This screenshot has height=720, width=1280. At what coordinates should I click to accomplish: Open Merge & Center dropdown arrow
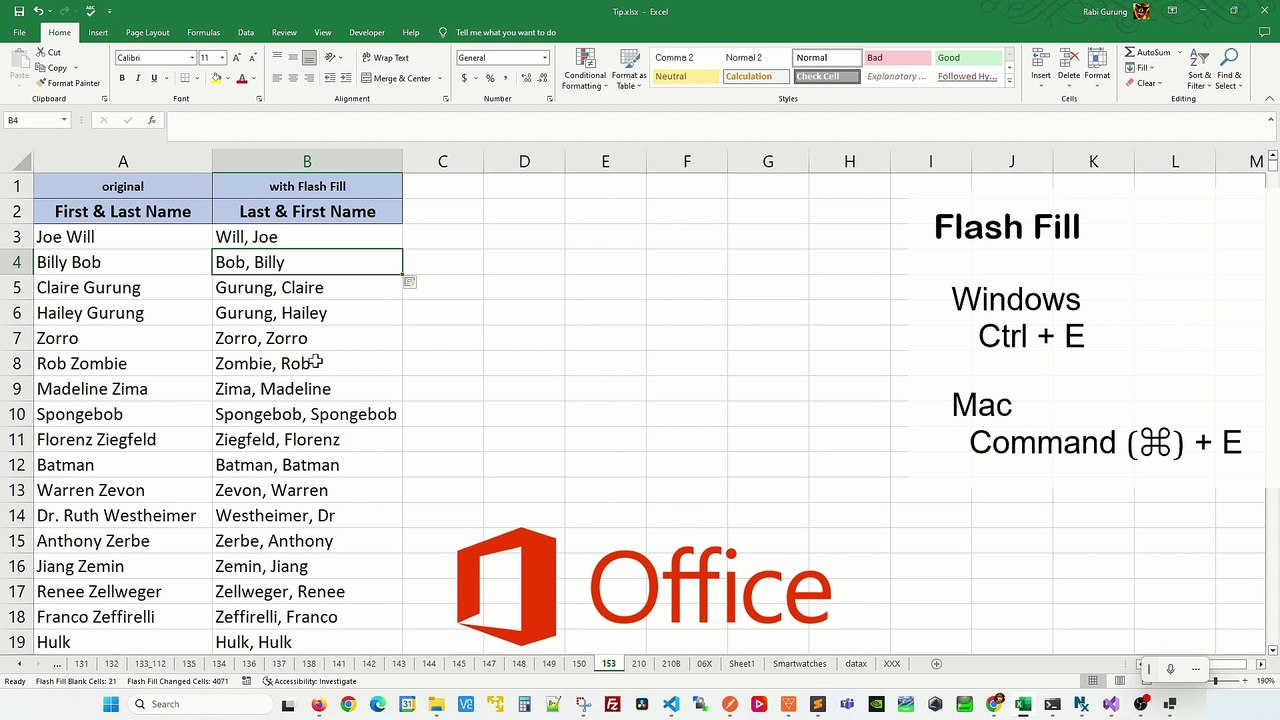click(440, 78)
